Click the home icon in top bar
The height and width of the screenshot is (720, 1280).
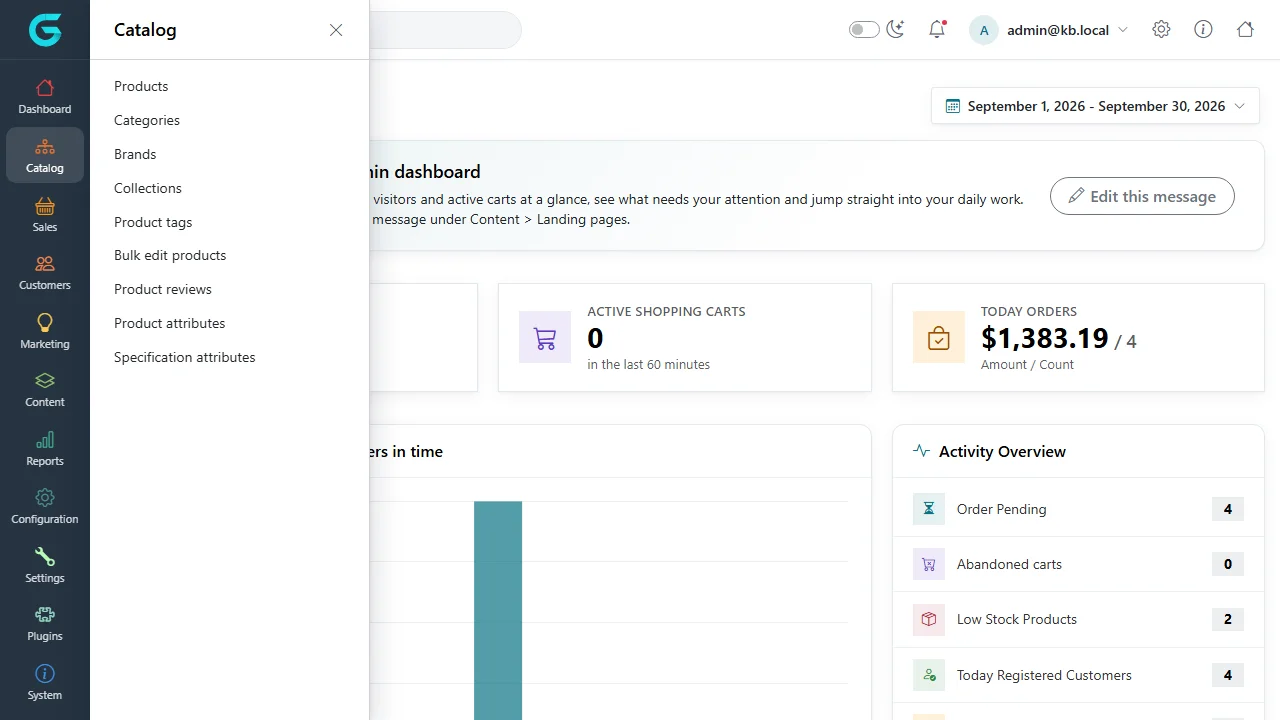[1245, 30]
